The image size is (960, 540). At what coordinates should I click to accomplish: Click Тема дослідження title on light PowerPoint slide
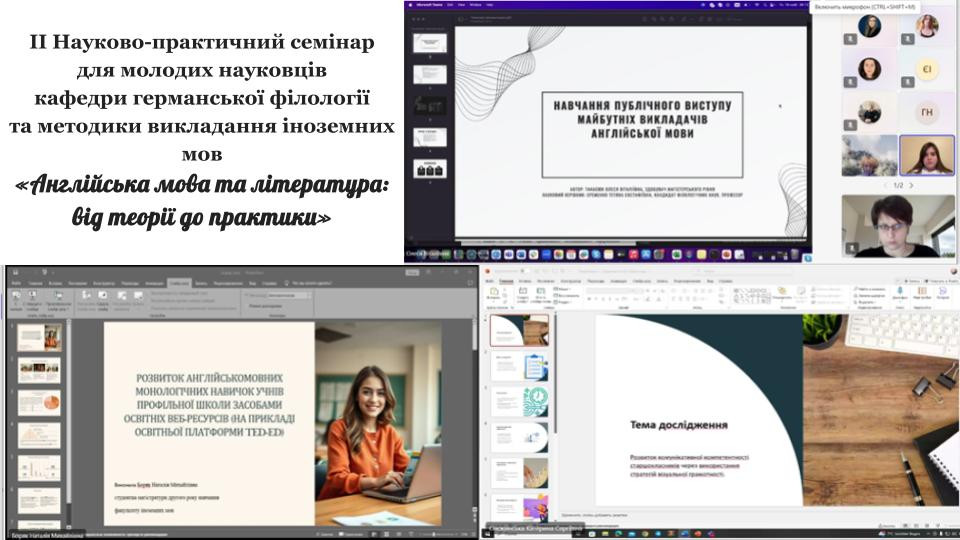678,424
